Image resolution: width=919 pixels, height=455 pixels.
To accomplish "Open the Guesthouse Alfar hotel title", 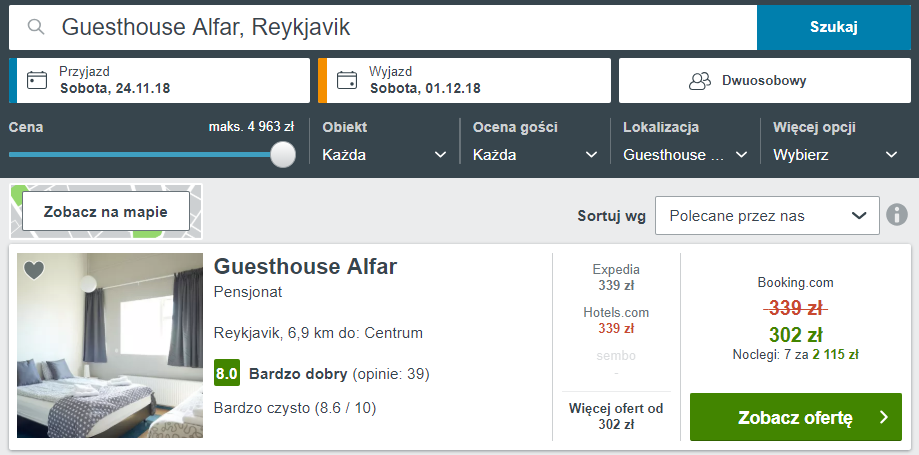I will click(306, 267).
